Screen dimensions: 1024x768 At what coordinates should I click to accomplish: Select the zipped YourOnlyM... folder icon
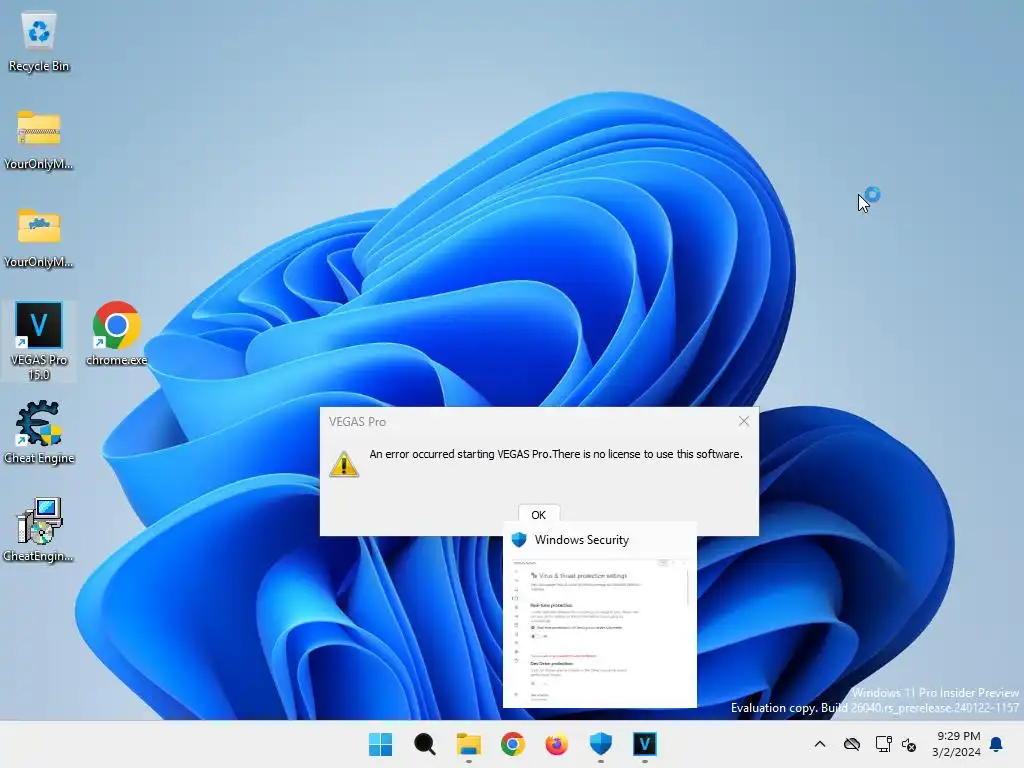[x=39, y=140]
